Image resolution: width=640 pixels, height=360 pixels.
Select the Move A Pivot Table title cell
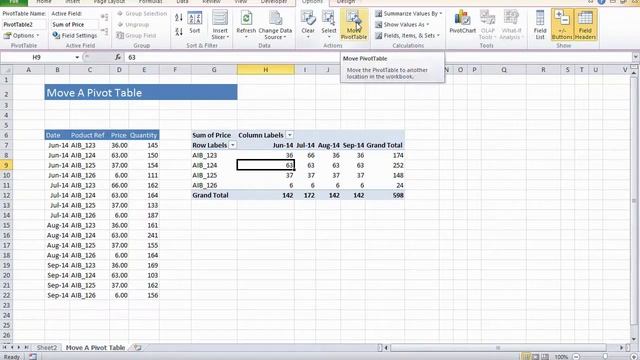141,92
